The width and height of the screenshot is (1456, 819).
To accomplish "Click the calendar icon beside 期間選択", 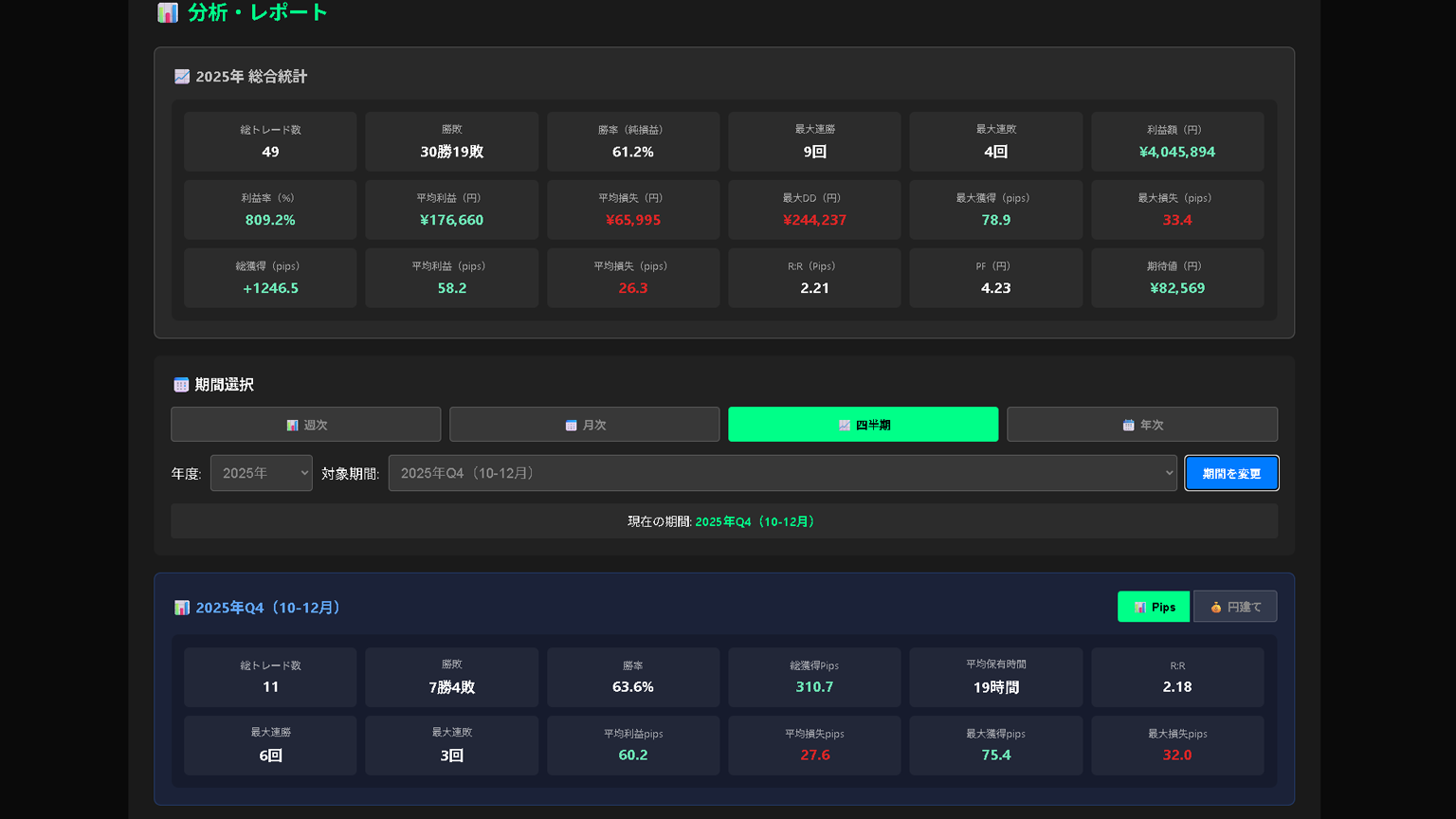I will click(x=181, y=385).
